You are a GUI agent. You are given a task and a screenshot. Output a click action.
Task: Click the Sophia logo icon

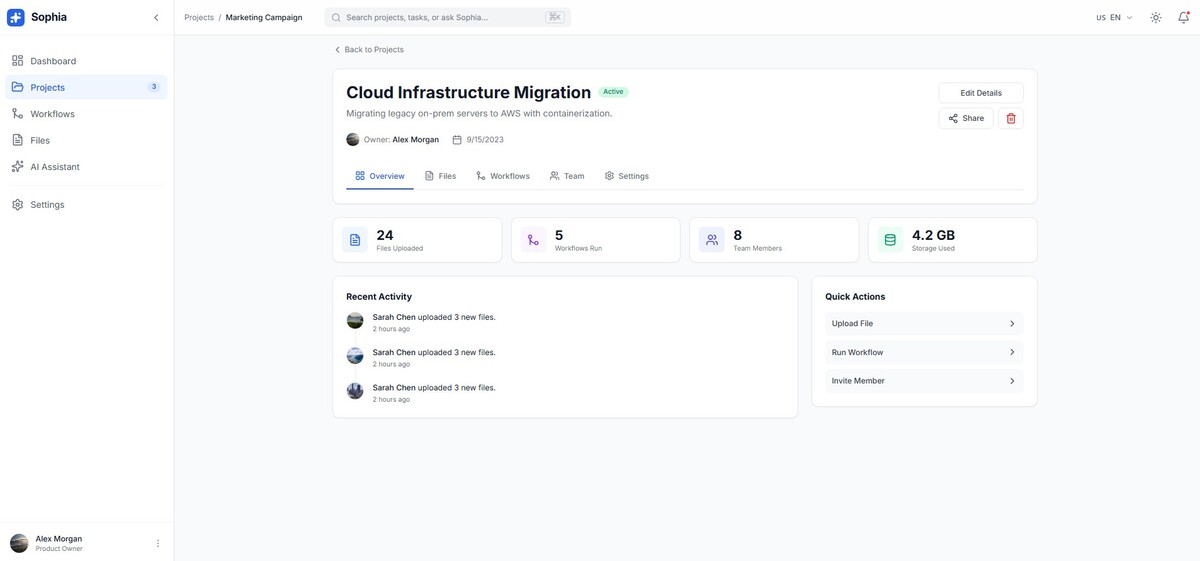pos(16,17)
